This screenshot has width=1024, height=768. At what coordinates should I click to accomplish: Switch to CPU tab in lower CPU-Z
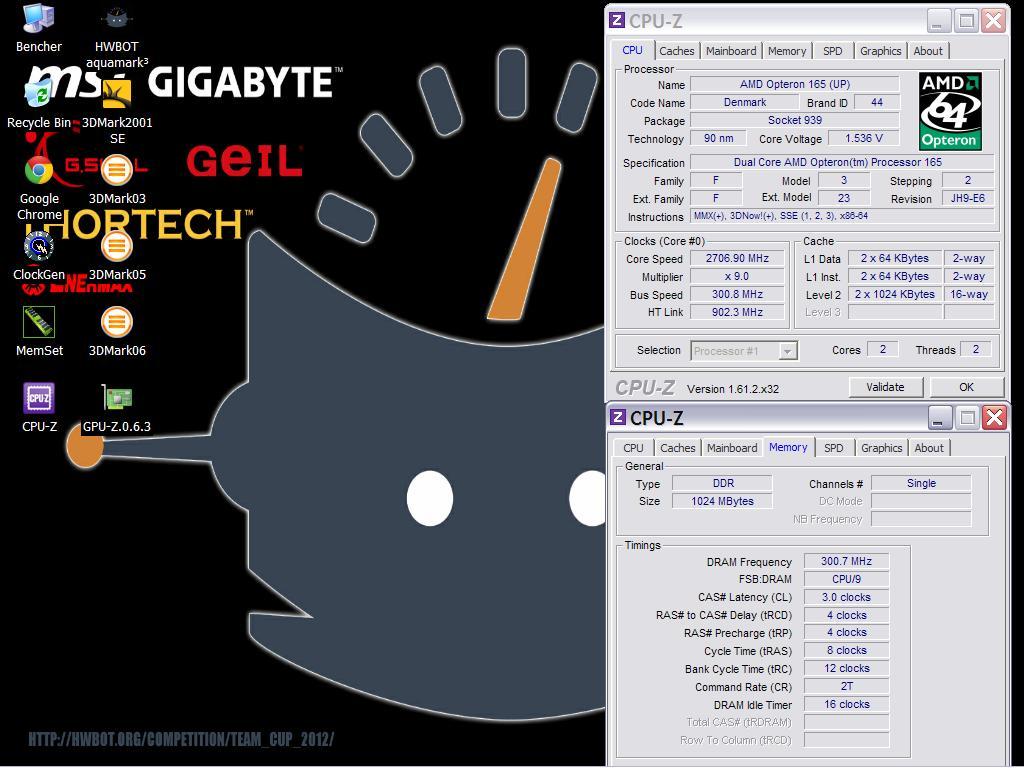[x=633, y=448]
